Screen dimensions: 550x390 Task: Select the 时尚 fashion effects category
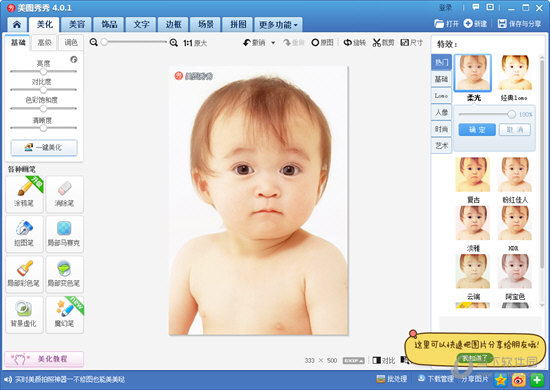pos(441,129)
